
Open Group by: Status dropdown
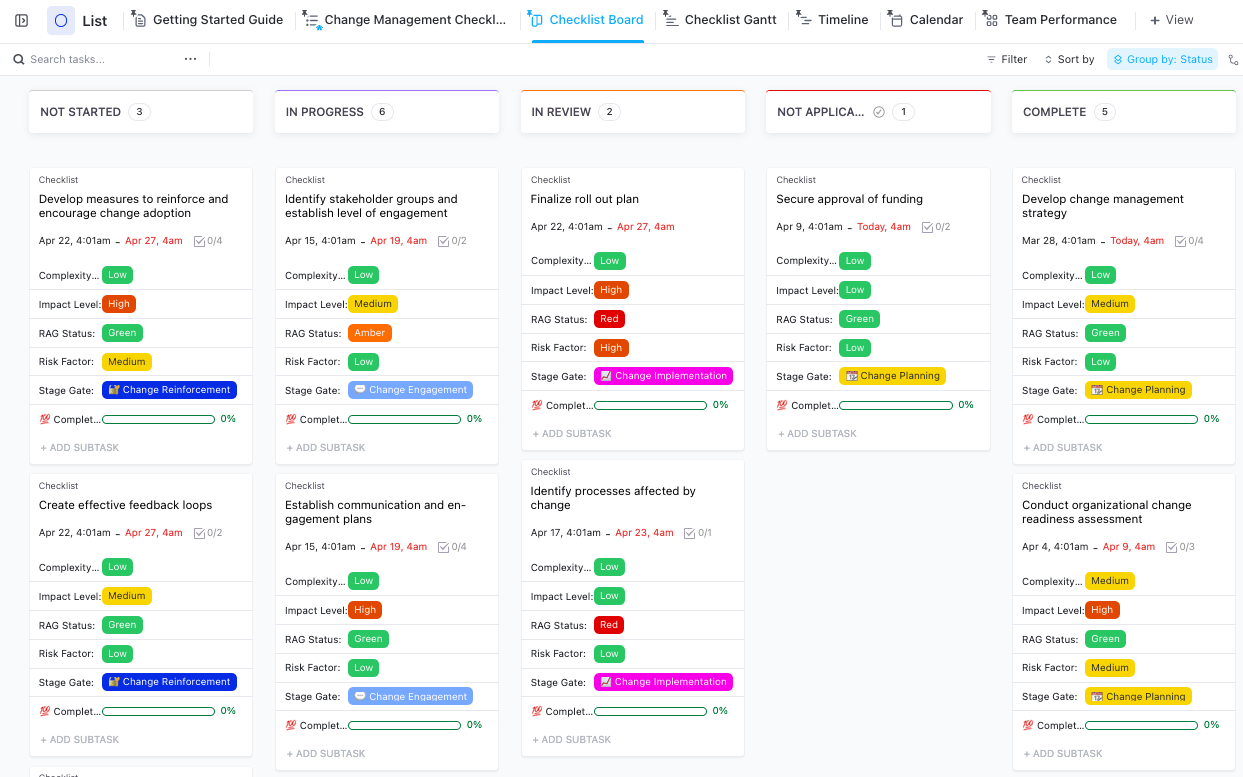point(1162,60)
